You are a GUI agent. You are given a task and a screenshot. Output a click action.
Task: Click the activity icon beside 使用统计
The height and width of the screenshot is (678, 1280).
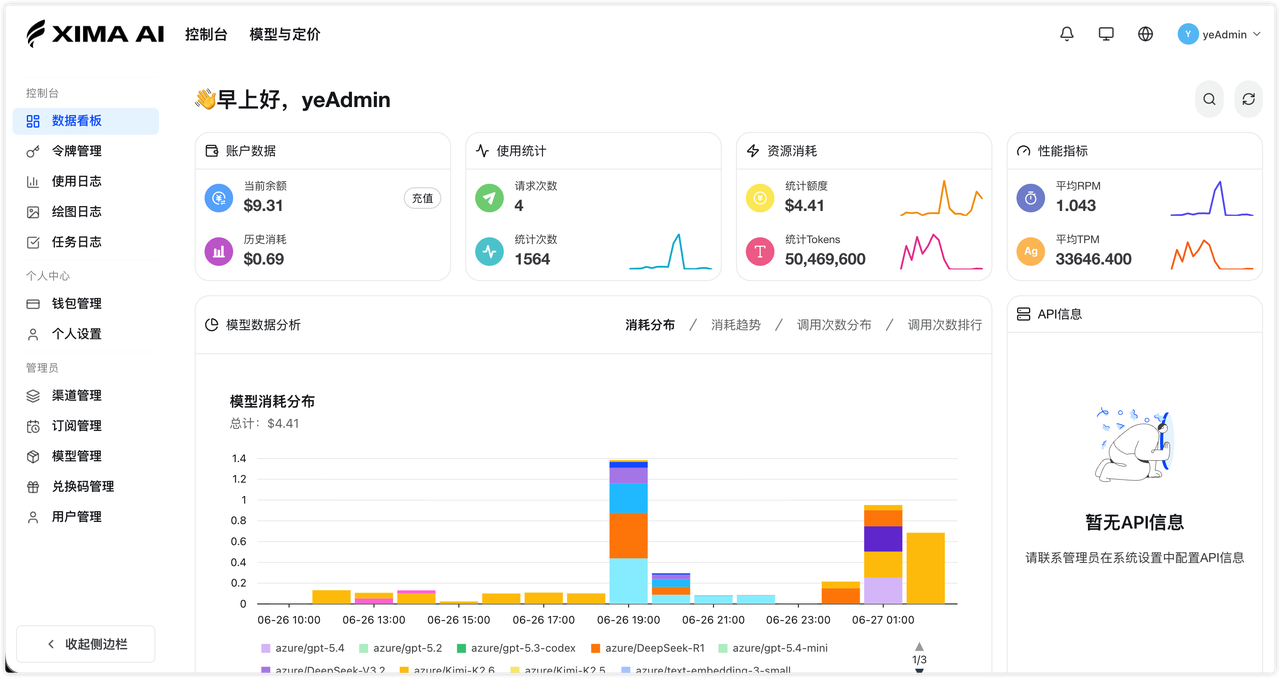click(x=483, y=151)
